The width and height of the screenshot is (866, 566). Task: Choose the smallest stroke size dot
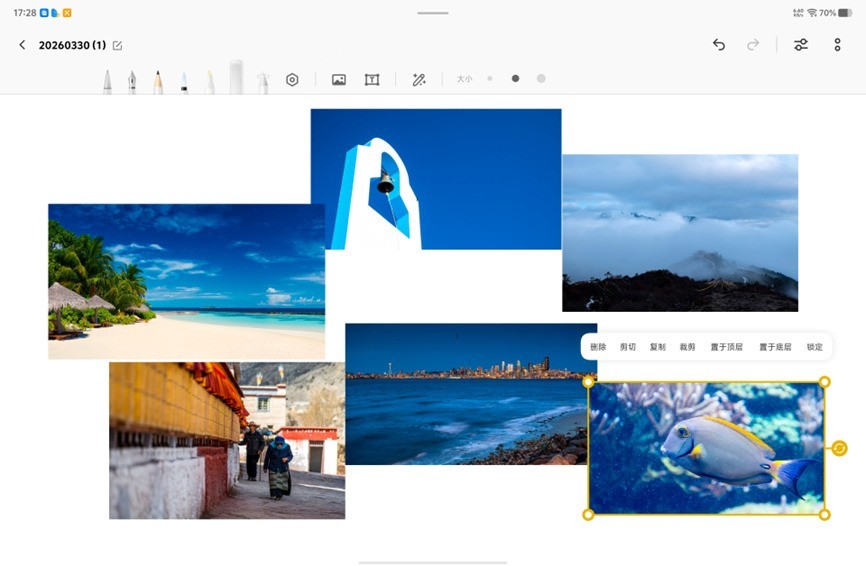point(489,78)
